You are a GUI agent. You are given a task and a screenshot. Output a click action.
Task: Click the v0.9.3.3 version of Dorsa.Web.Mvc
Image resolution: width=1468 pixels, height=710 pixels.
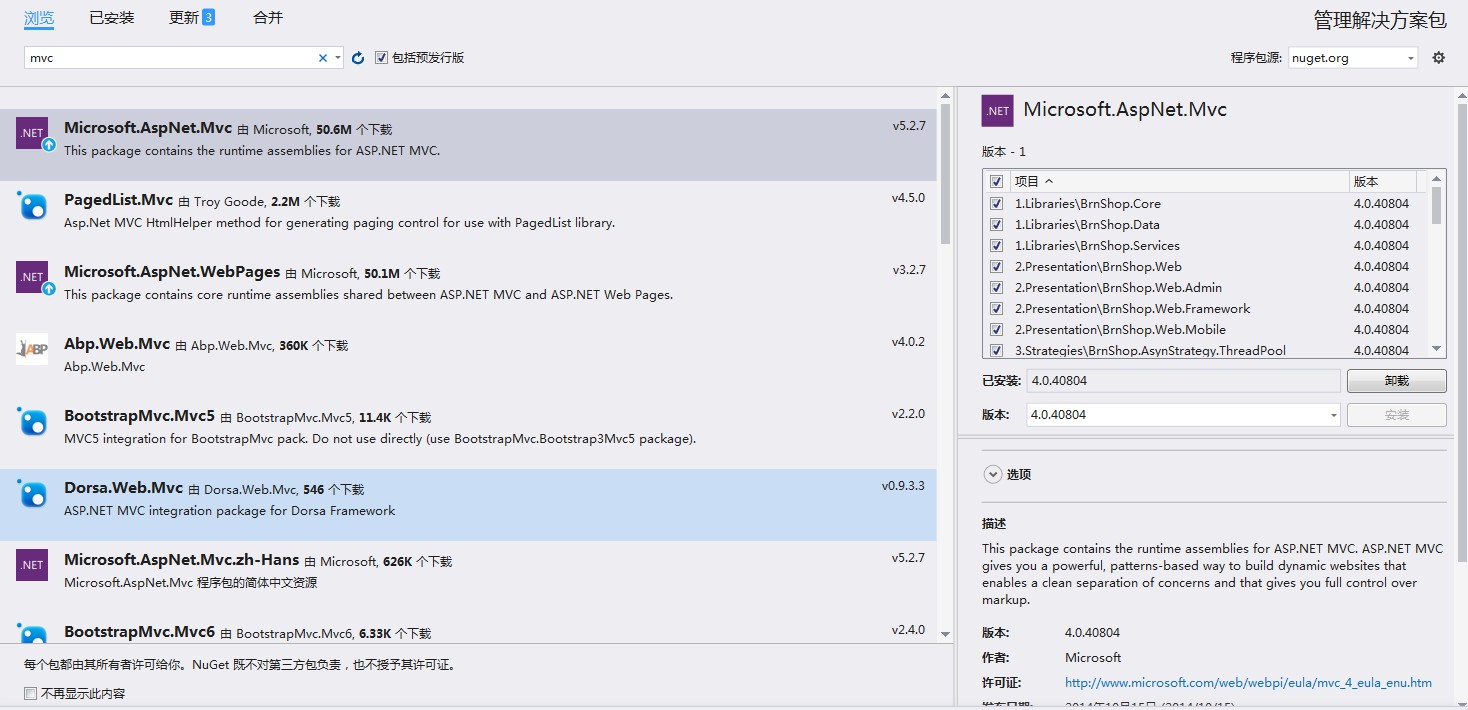click(903, 486)
